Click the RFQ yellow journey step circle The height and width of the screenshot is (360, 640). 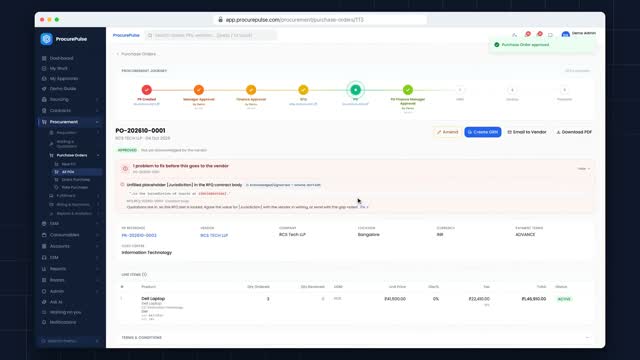tap(303, 90)
